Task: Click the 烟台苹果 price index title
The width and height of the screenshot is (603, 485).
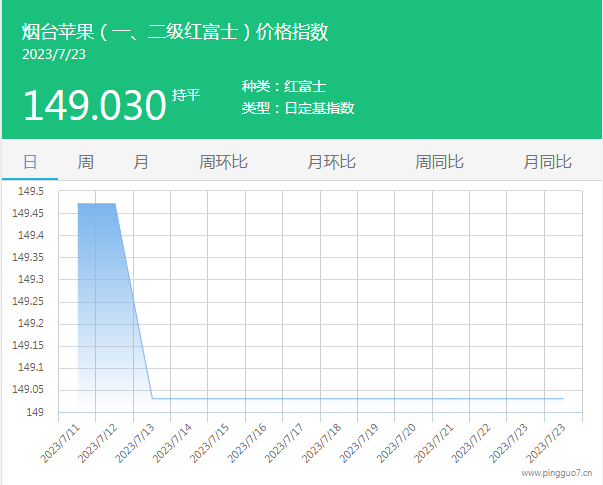Action: 175,31
